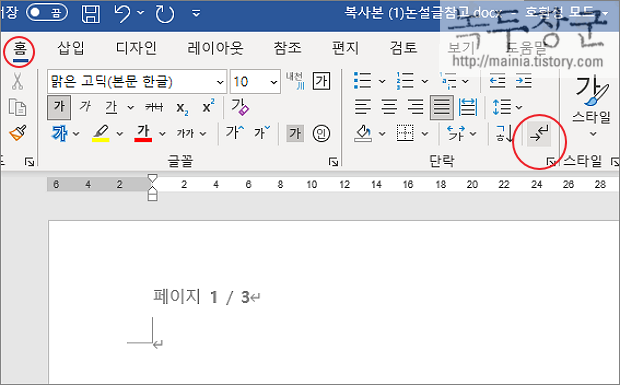Toggle italic formatting

click(x=85, y=107)
